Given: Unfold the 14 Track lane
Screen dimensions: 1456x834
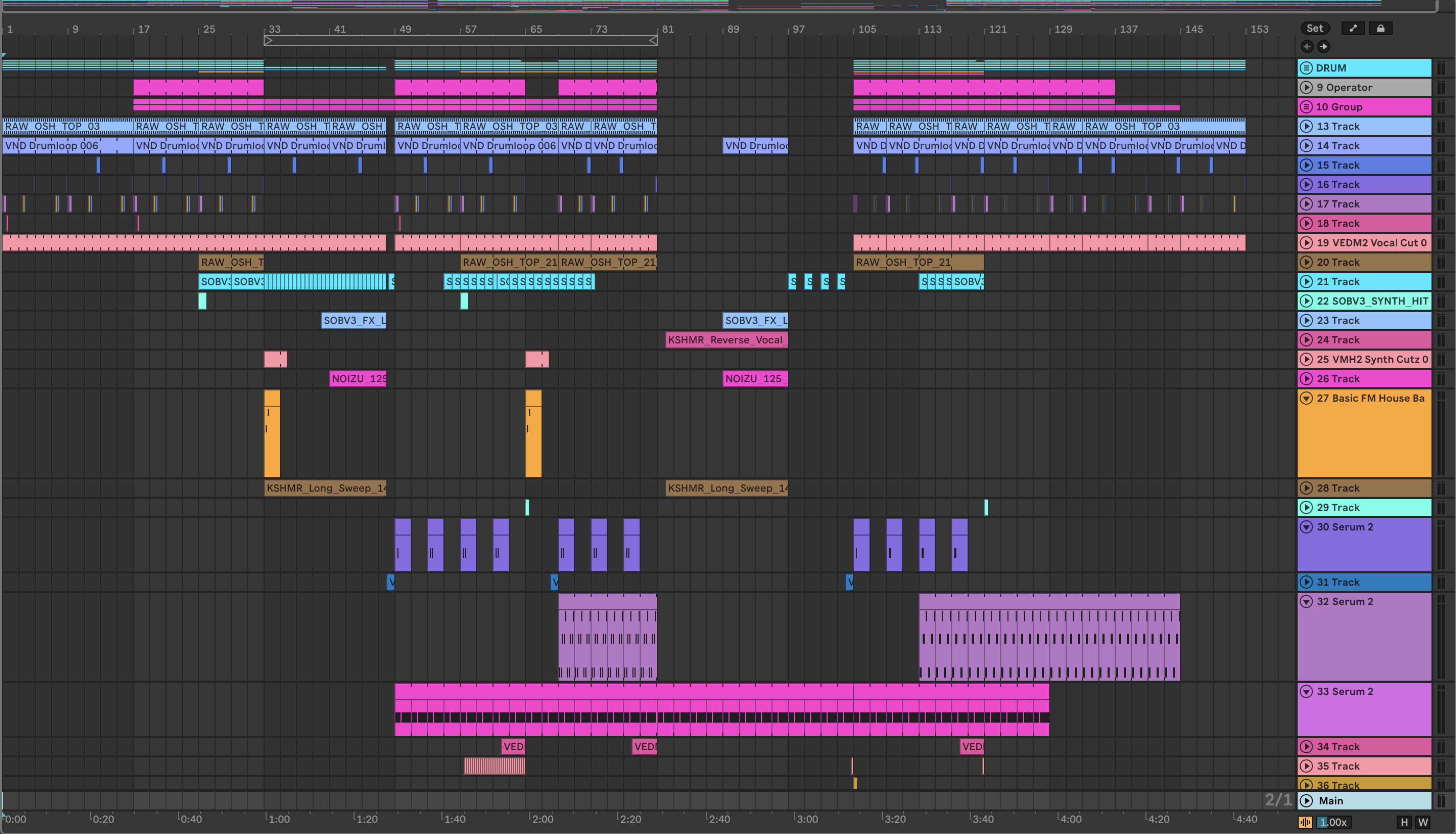Looking at the screenshot, I should [1306, 146].
